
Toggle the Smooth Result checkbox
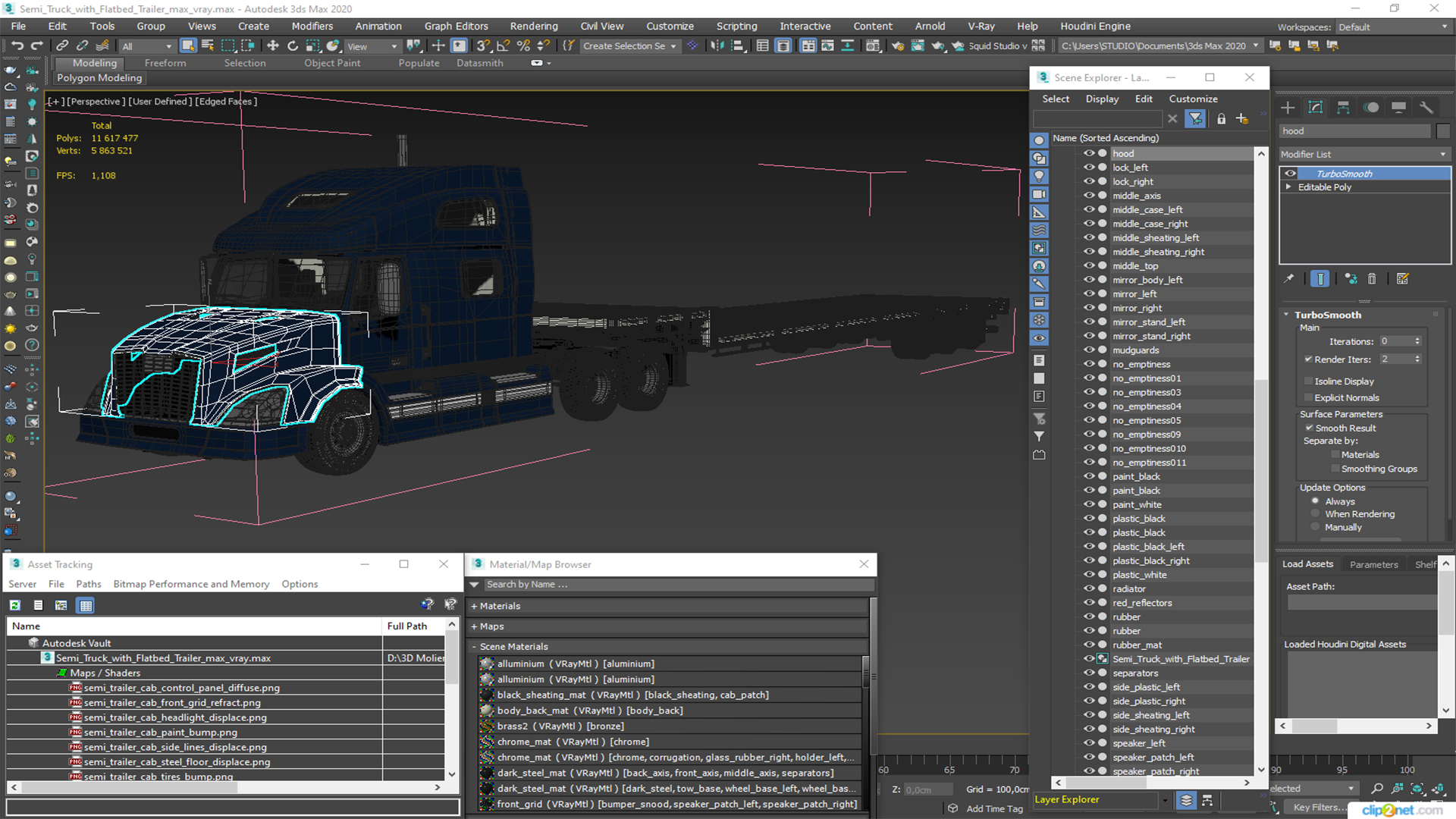tap(1309, 428)
